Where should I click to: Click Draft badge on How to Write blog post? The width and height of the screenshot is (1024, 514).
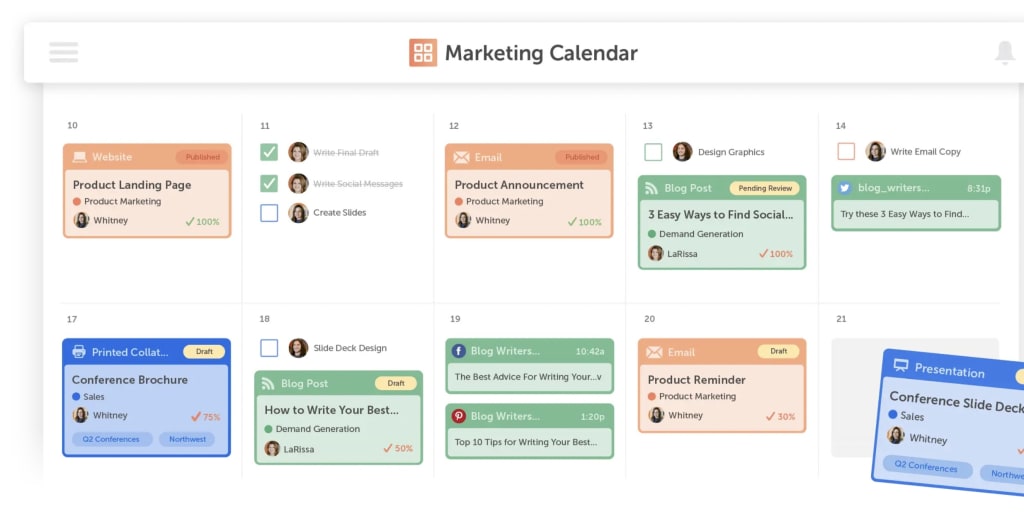click(396, 383)
